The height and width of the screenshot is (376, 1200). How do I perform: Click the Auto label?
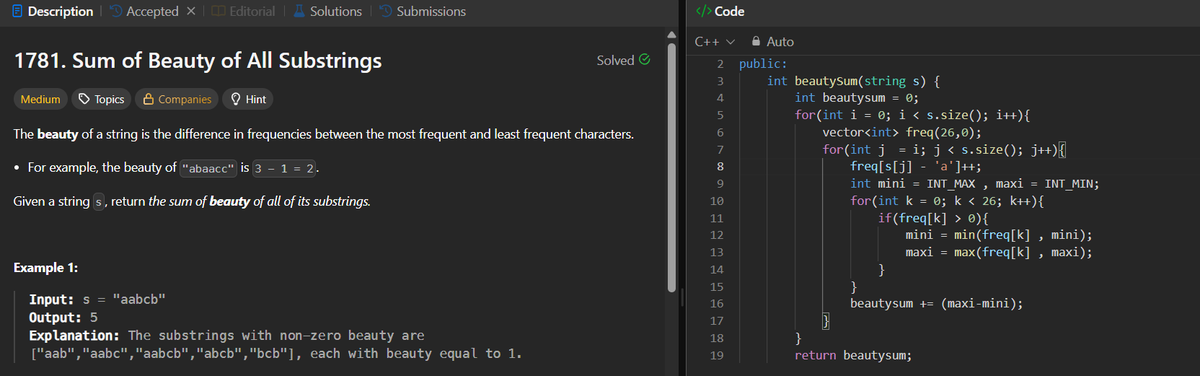pyautogui.click(x=780, y=42)
